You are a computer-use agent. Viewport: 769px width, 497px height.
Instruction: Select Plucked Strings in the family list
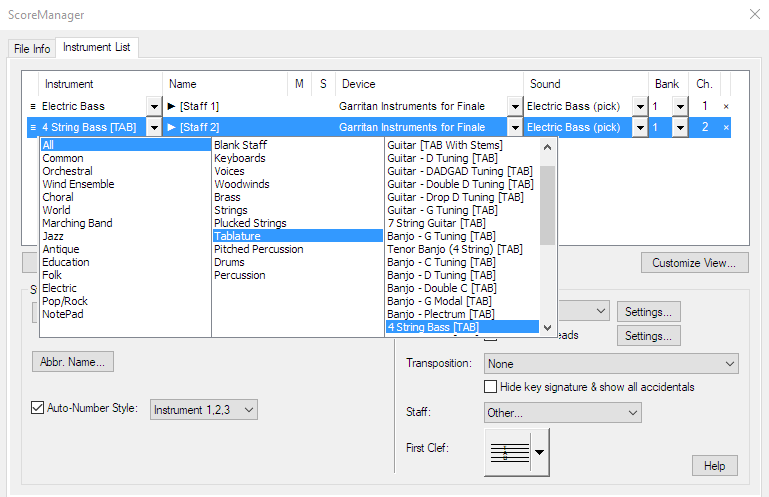(250, 223)
